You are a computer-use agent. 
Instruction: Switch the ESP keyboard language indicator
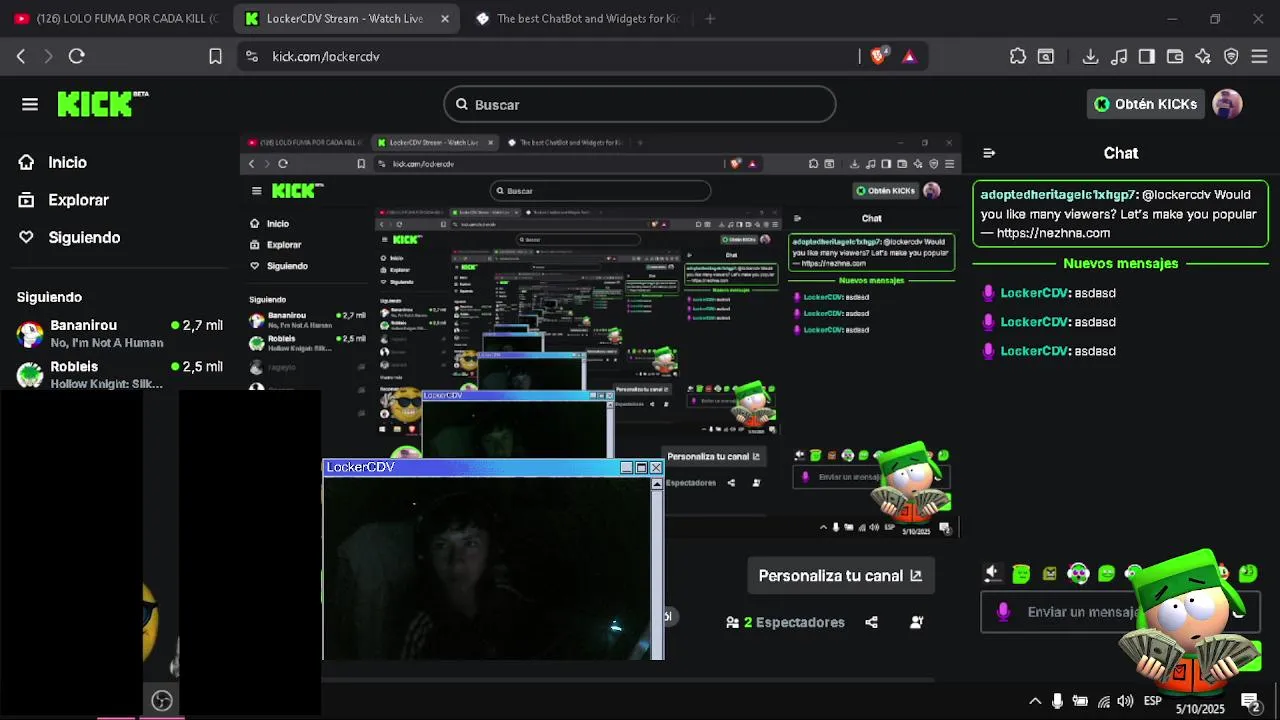[1152, 701]
